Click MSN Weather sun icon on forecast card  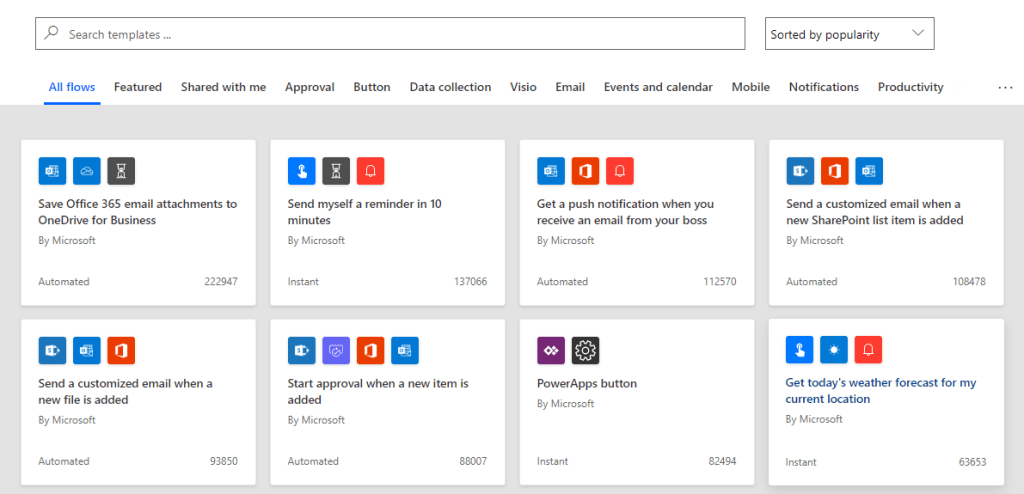[834, 350]
